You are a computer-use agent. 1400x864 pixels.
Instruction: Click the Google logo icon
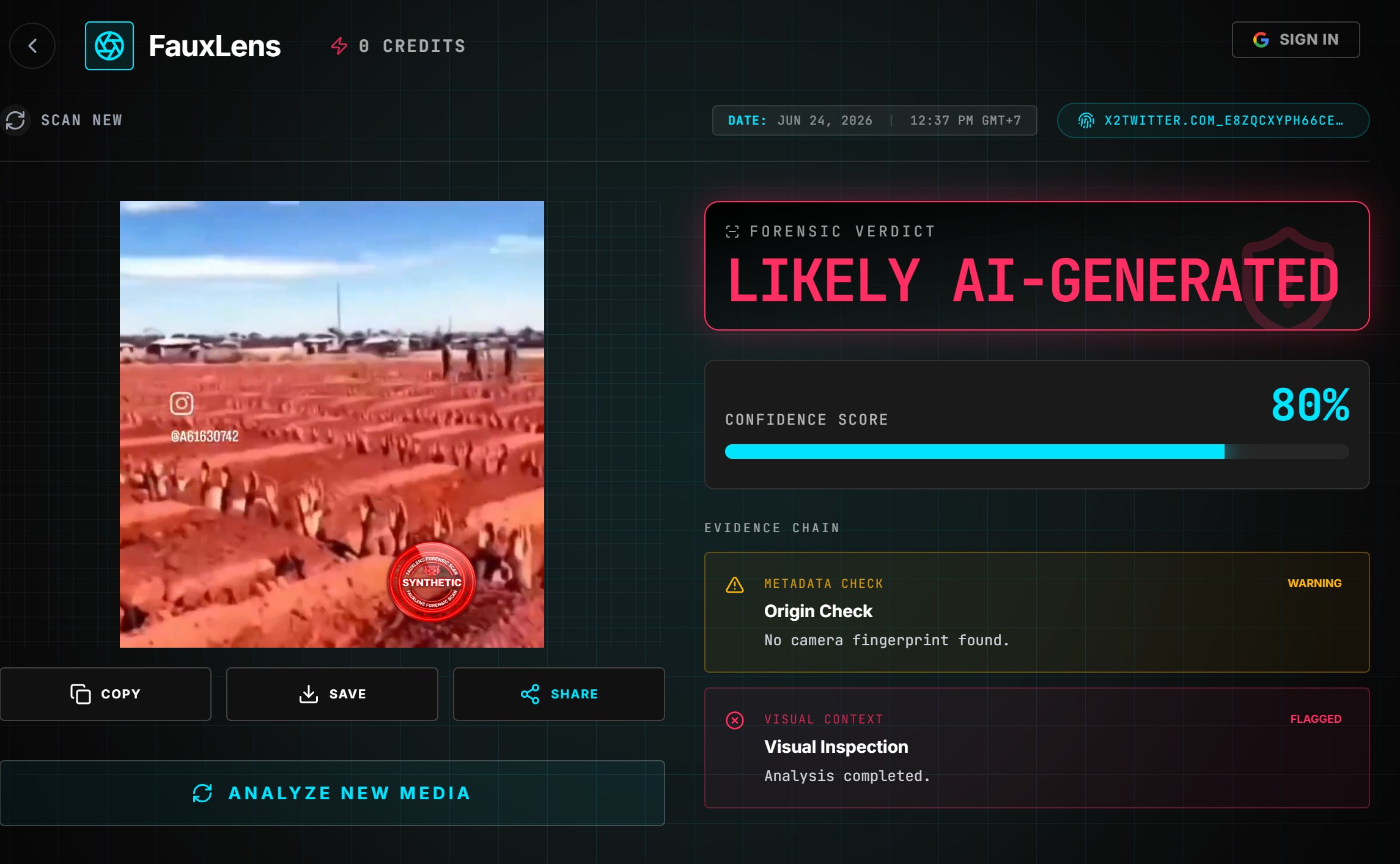click(1261, 40)
